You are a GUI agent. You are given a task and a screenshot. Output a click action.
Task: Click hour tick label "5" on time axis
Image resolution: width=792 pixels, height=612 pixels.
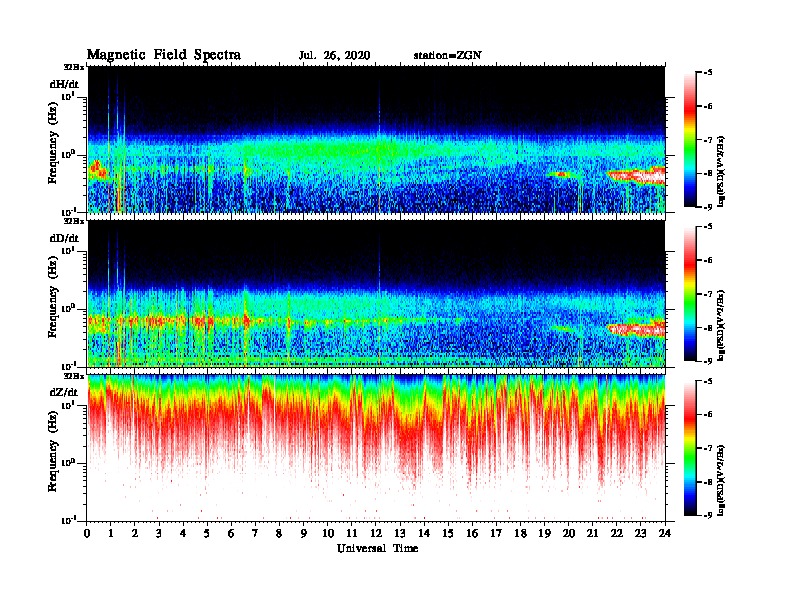click(x=207, y=534)
